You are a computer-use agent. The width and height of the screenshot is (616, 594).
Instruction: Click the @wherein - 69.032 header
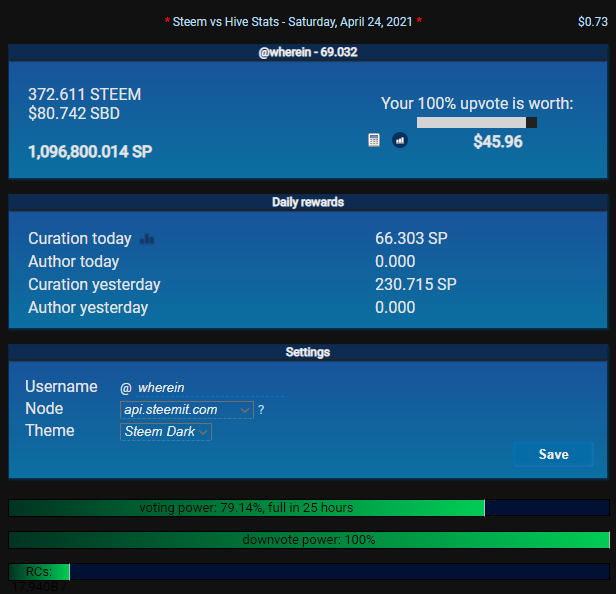click(x=308, y=52)
